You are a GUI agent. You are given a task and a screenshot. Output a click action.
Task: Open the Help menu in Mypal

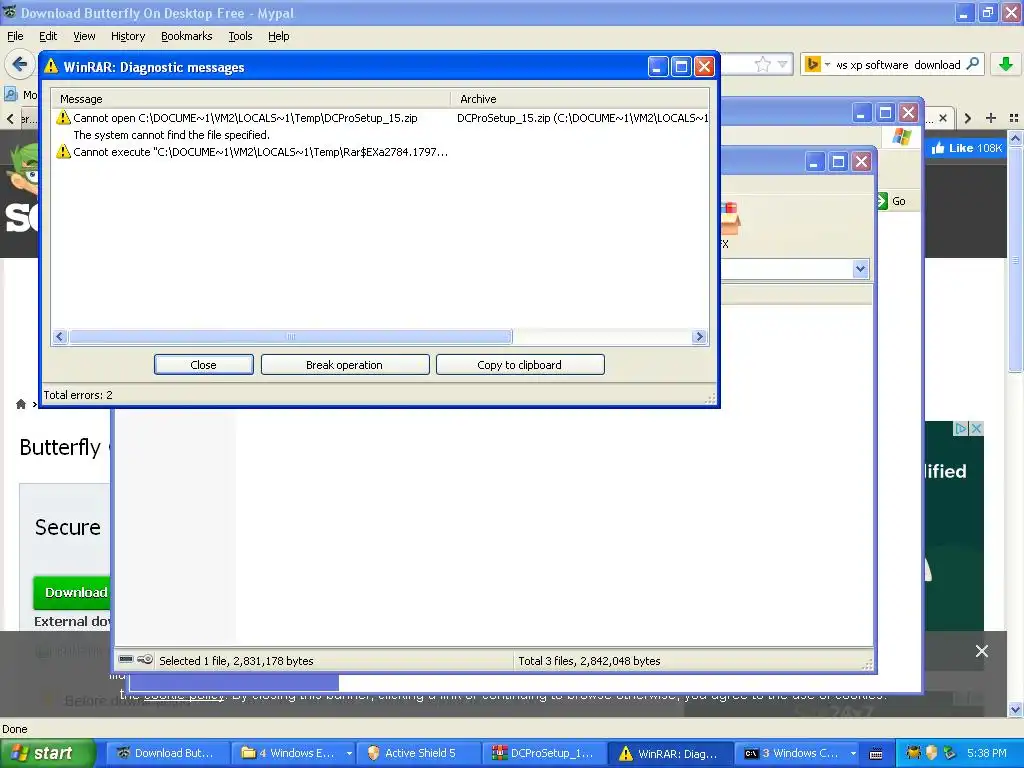click(279, 36)
